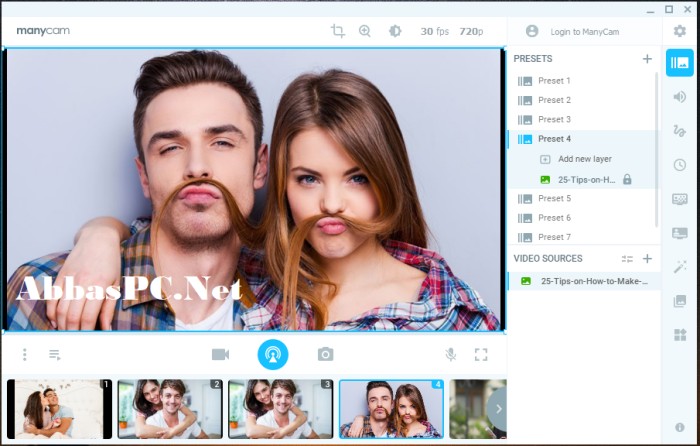This screenshot has width=700, height=446.
Task: Change the 720p resolution setting
Action: (471, 31)
